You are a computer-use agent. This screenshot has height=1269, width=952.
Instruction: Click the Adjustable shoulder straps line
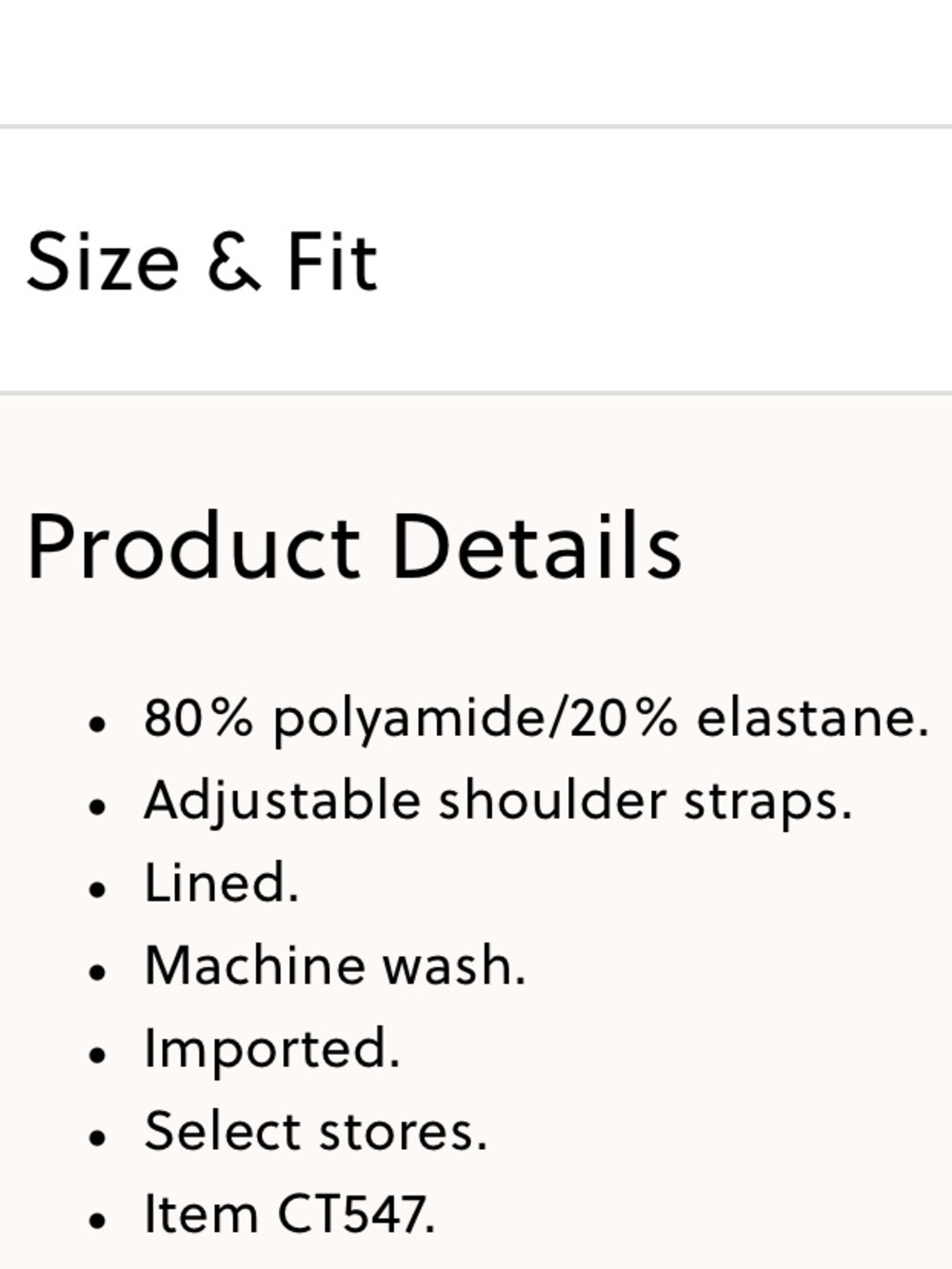pos(497,801)
